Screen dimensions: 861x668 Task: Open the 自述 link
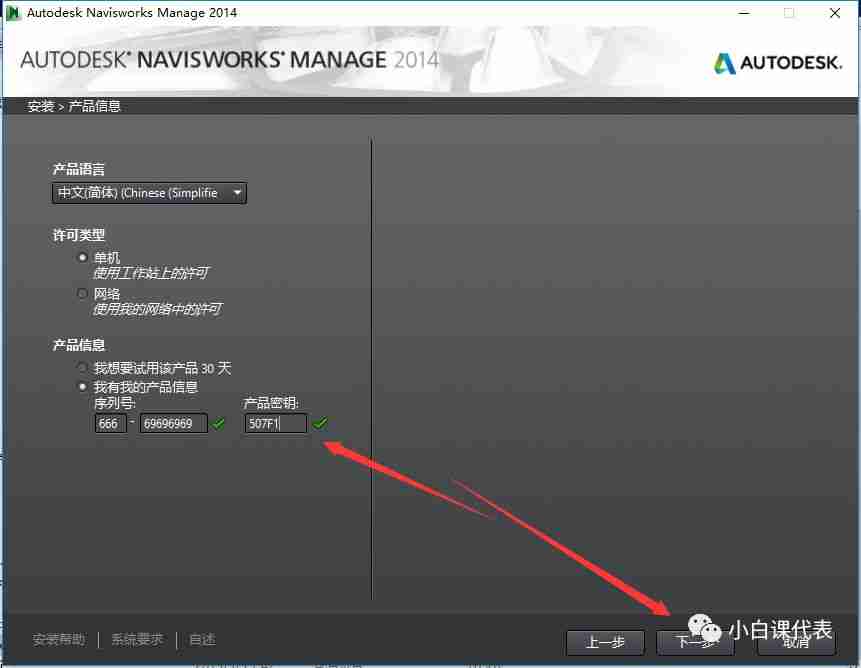201,639
